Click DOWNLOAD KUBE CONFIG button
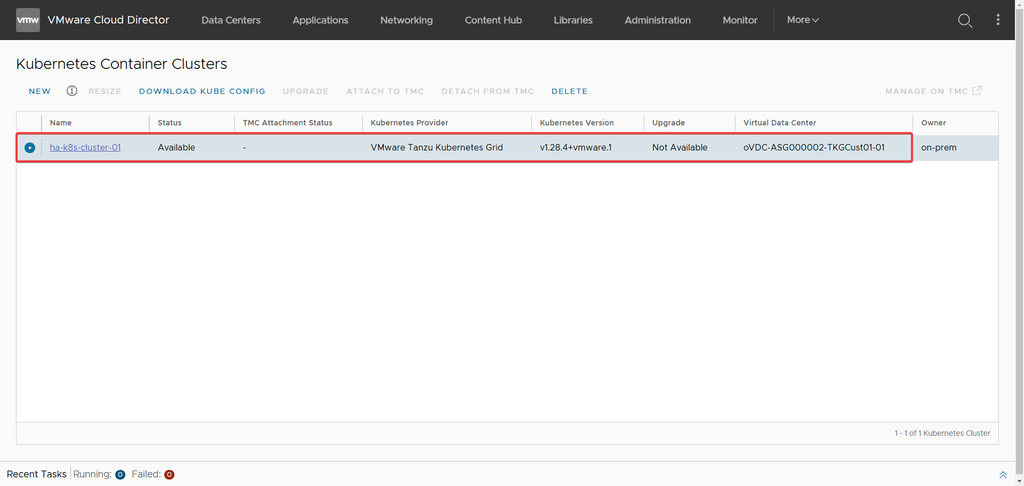The image size is (1024, 486). [x=202, y=91]
